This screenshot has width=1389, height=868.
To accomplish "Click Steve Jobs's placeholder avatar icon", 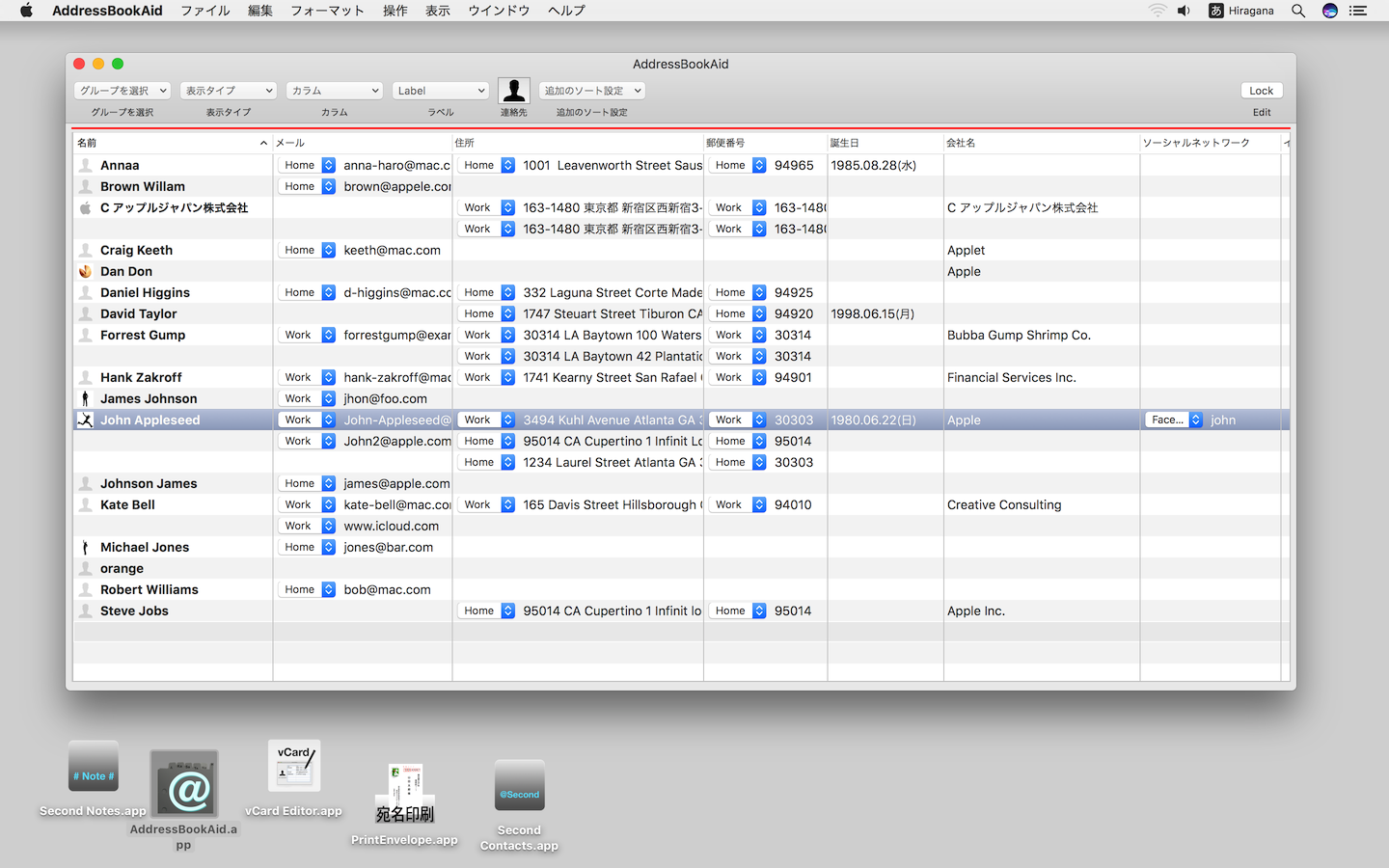I will tap(86, 611).
